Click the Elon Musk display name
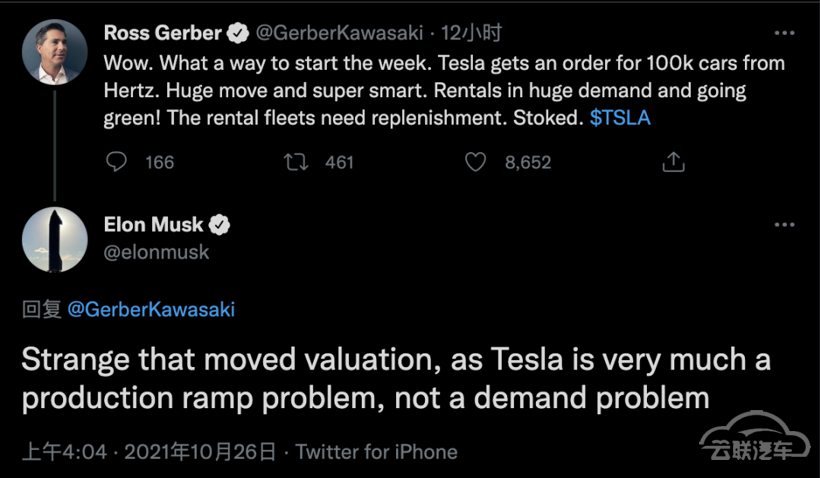The image size is (820, 478). 153,225
